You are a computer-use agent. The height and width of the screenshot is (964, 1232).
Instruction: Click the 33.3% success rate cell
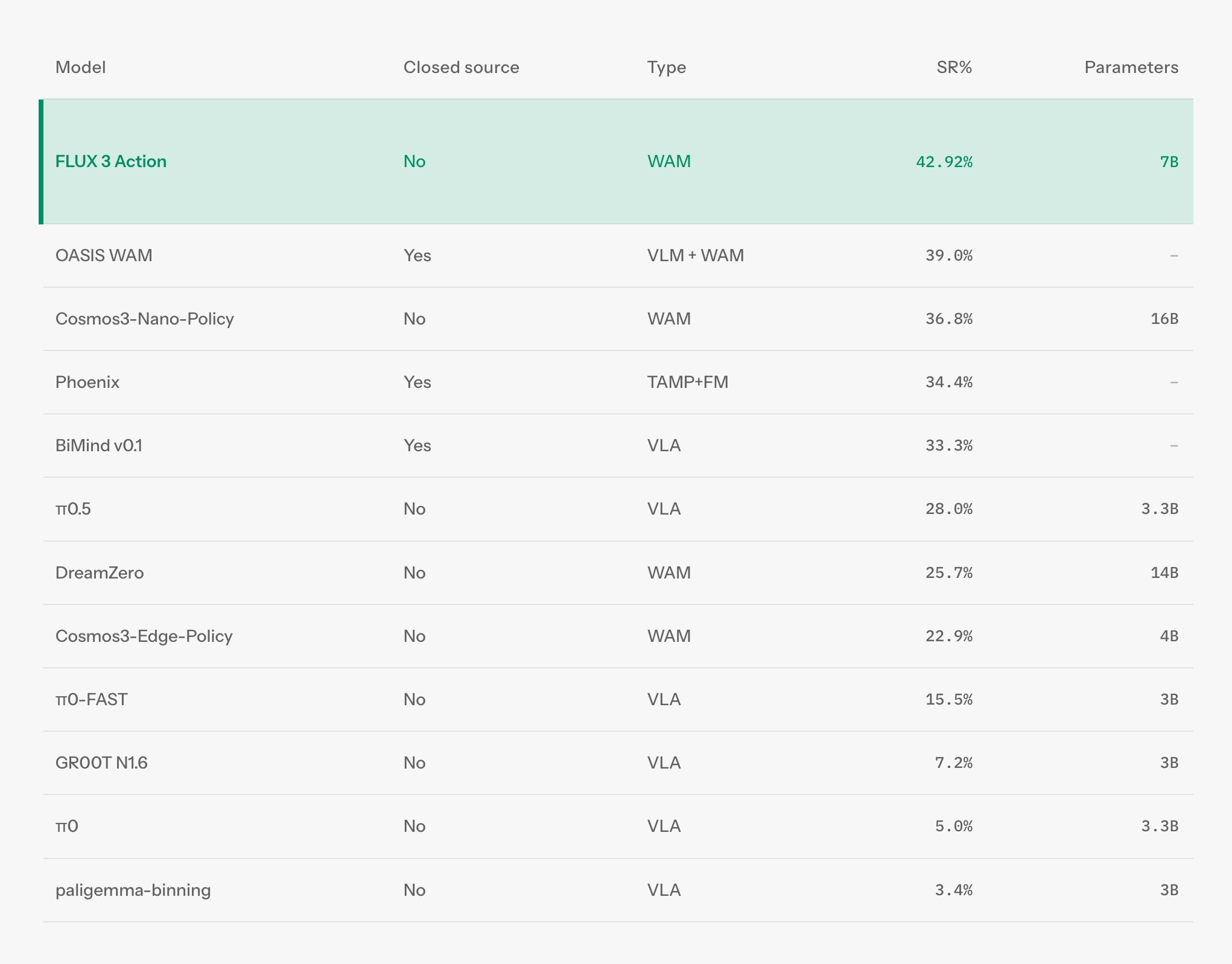tap(949, 446)
